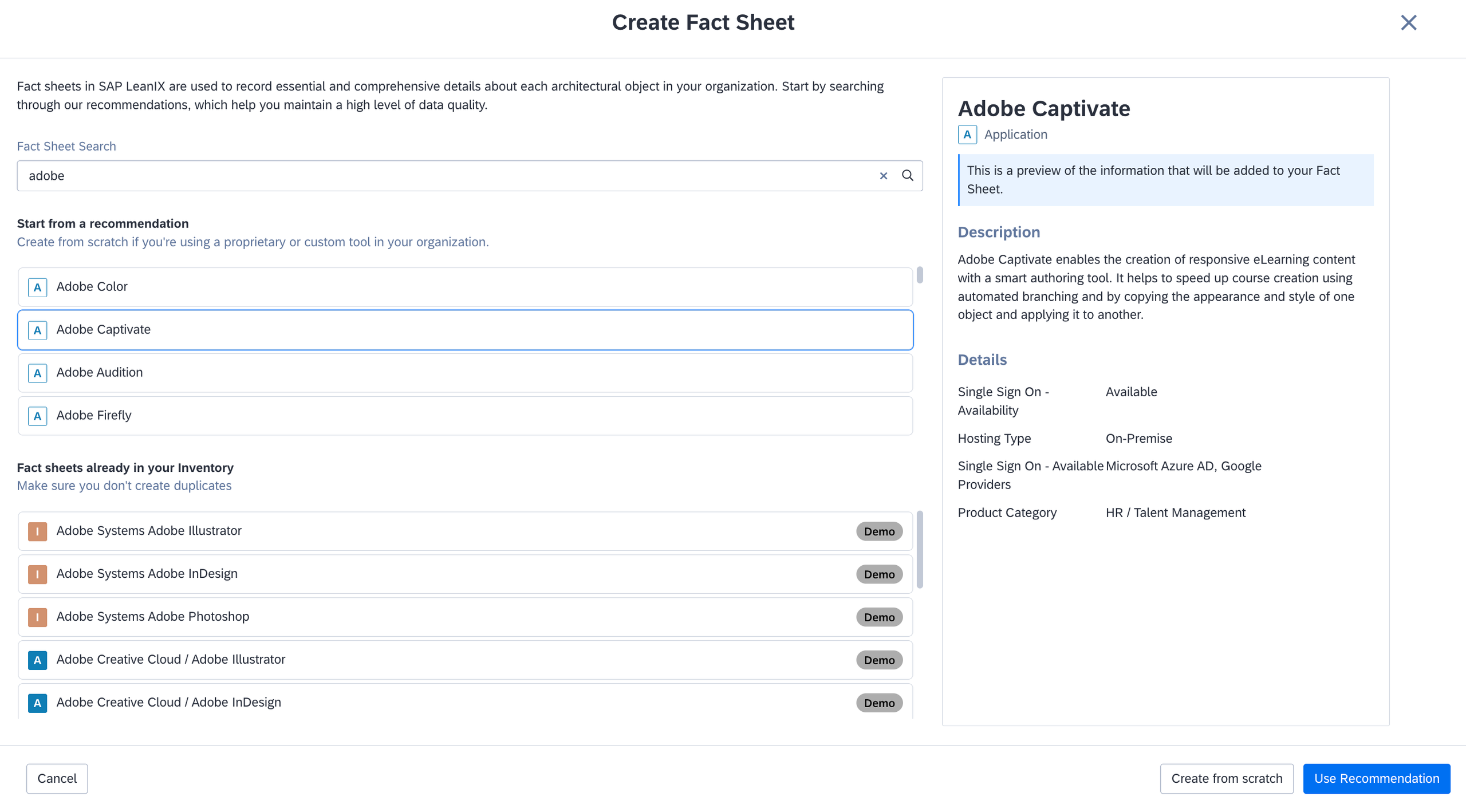Click the Demo tag on Adobe Systems Adobe Illustrator
This screenshot has width=1466, height=812.
coord(879,531)
